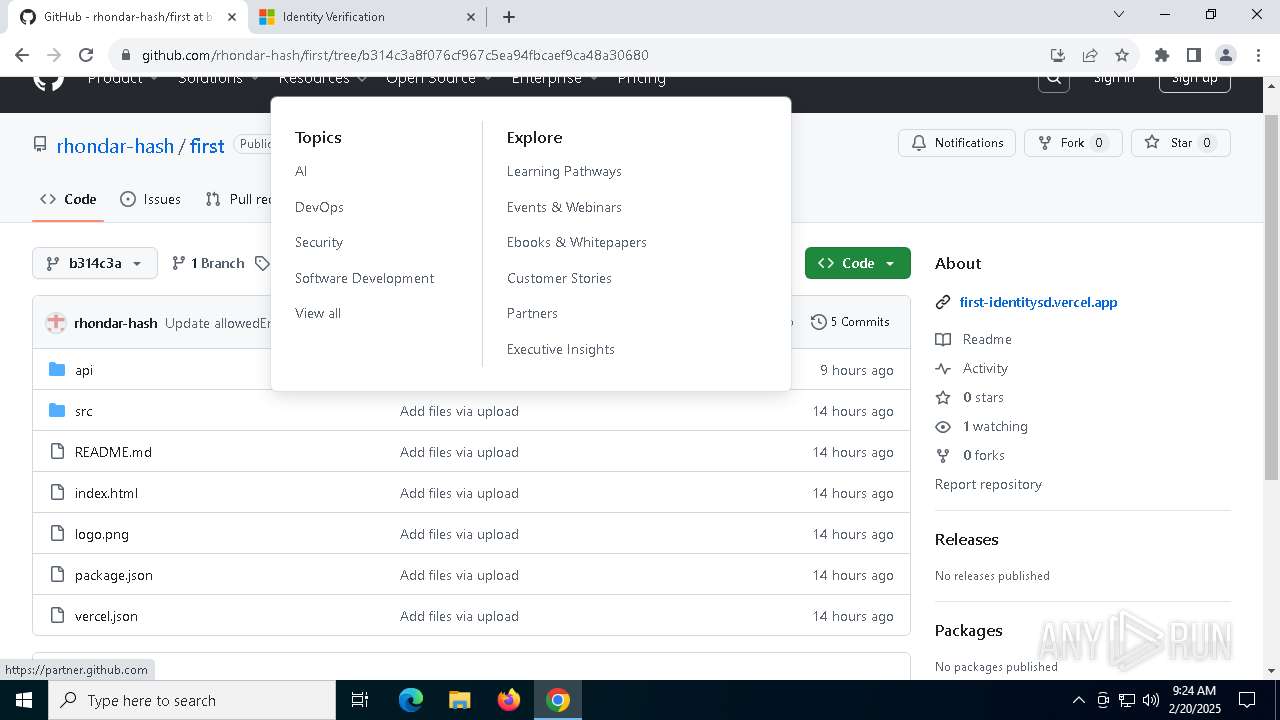Expand the Product header menu
The height and width of the screenshot is (720, 1280).
[123, 80]
